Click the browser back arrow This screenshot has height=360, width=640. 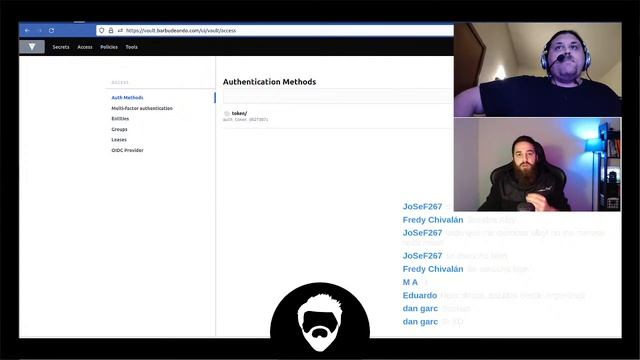click(x=27, y=31)
